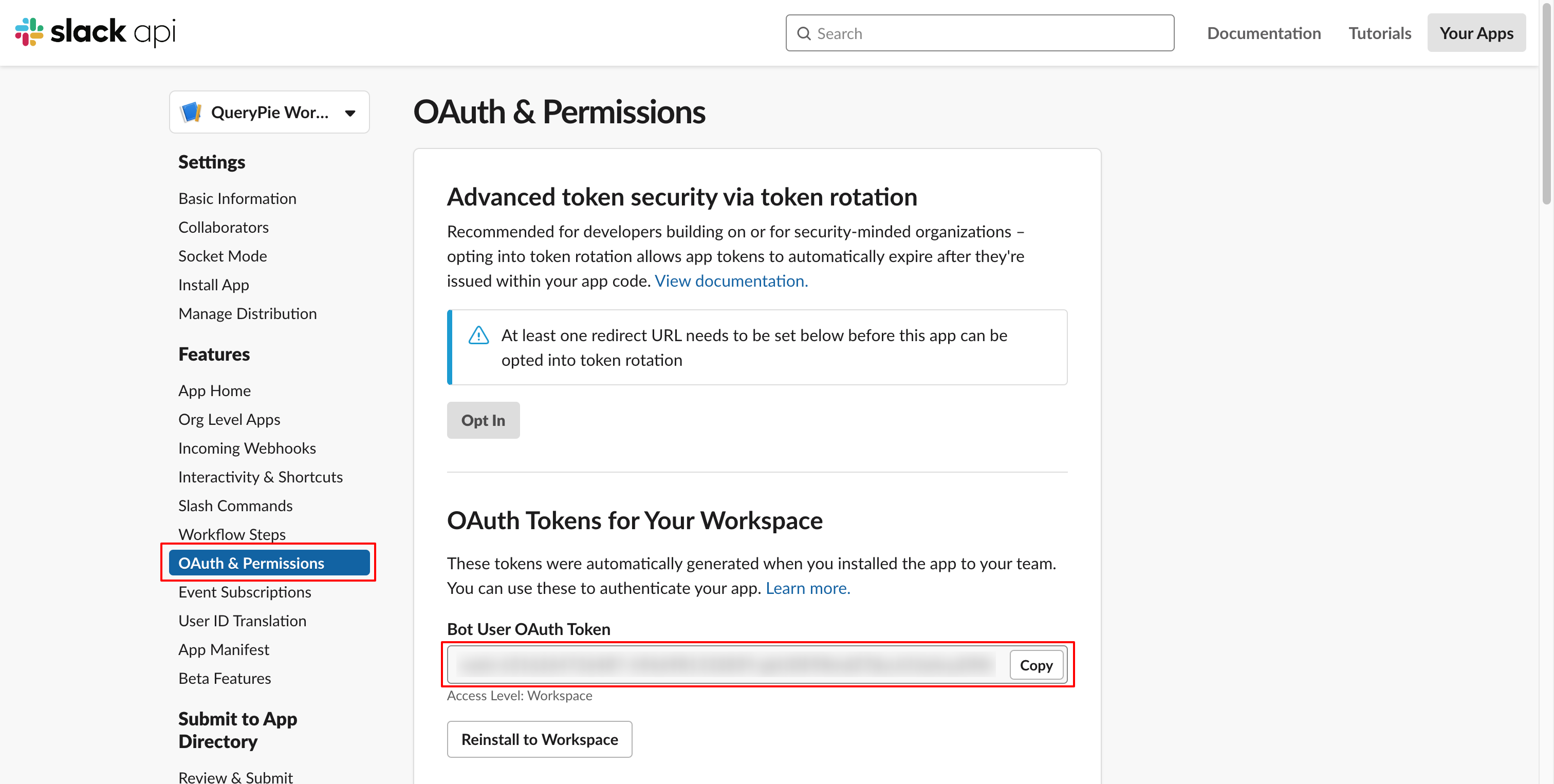Click the Opt In button
The height and width of the screenshot is (784, 1554).
click(483, 420)
